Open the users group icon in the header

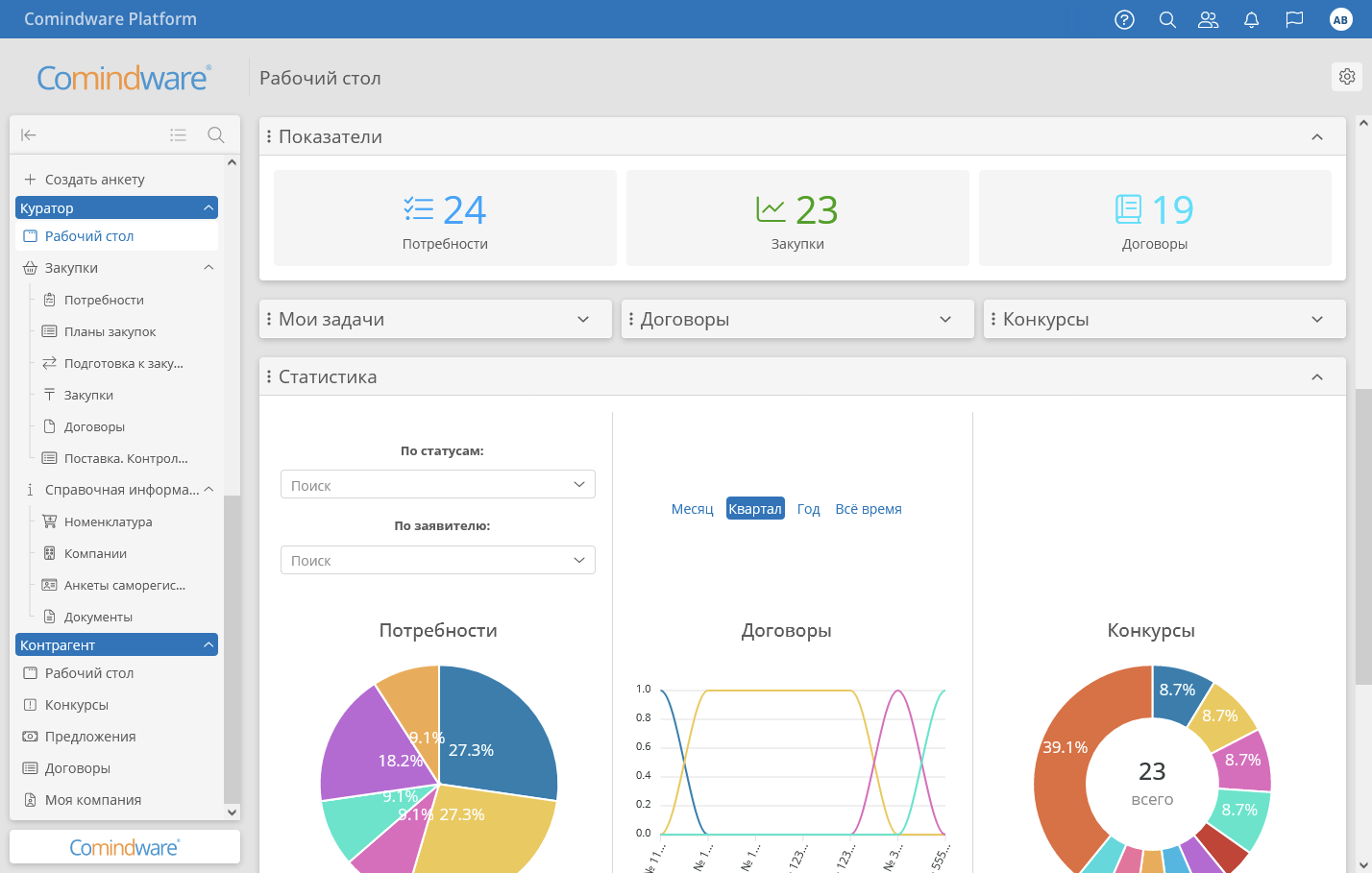(1209, 19)
